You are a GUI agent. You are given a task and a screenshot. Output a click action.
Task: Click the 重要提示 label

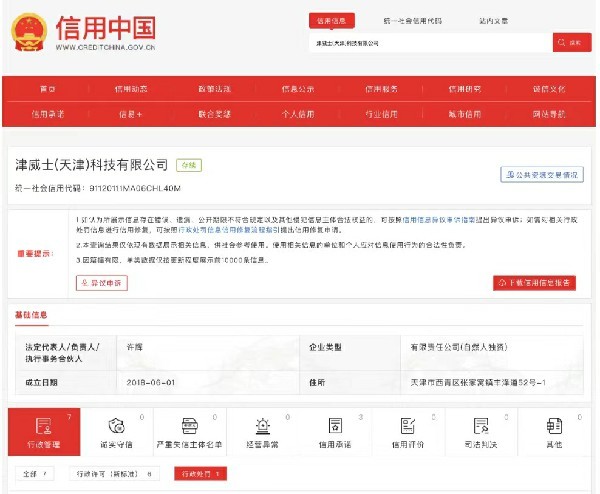35,253
